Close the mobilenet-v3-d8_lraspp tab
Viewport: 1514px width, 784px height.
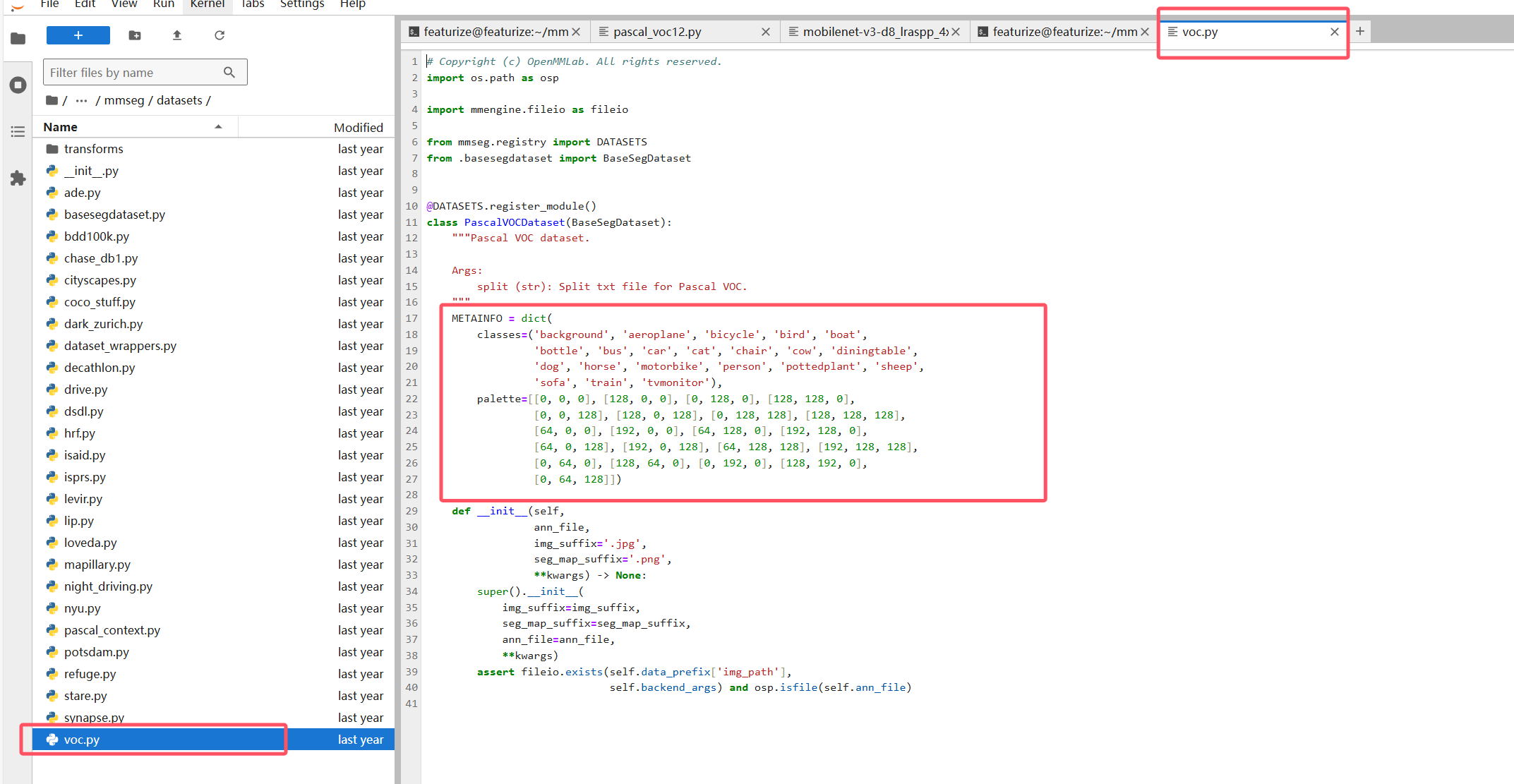[x=956, y=32]
